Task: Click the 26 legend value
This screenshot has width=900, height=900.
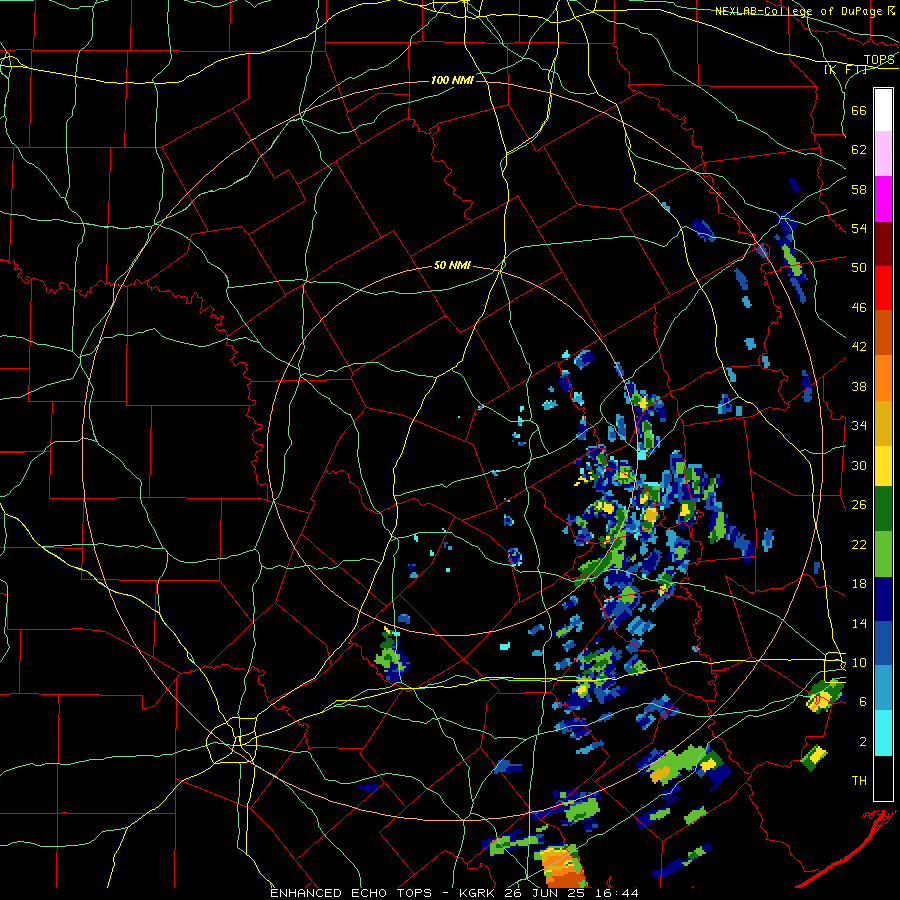Action: point(859,505)
